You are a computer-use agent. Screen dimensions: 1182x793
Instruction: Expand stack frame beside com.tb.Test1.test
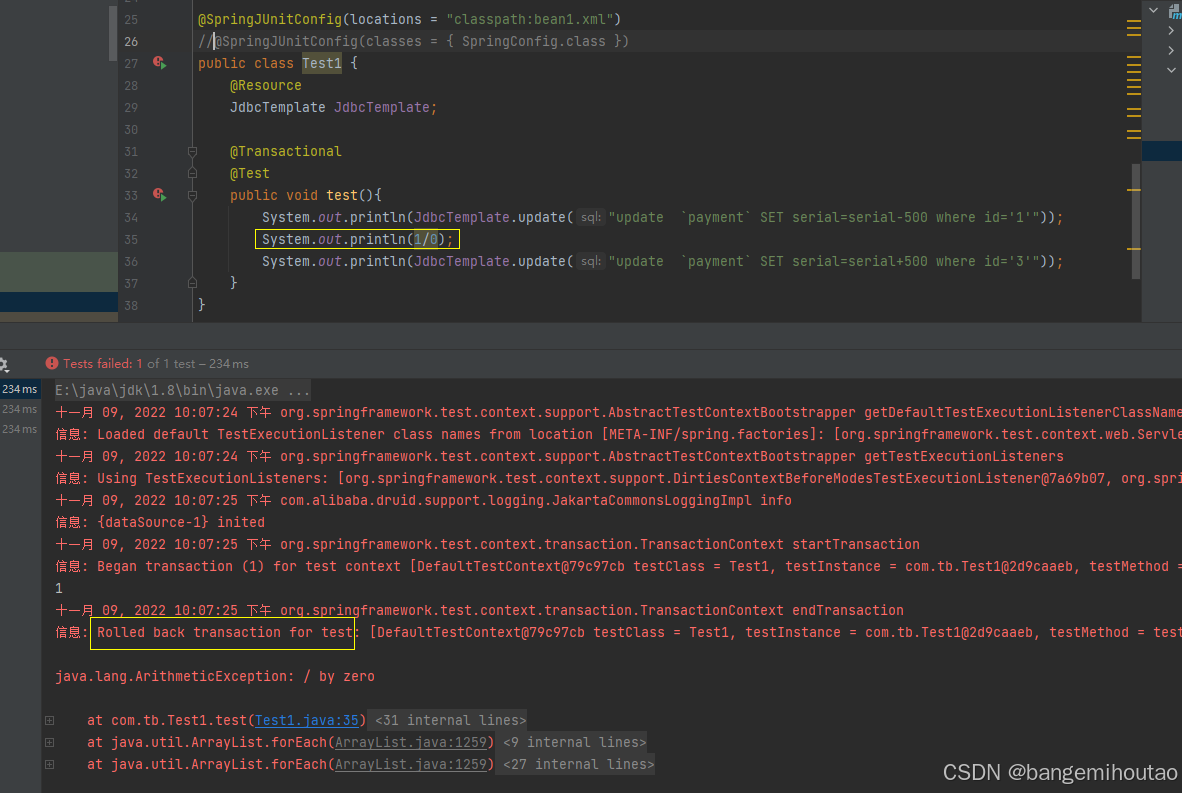(x=50, y=721)
